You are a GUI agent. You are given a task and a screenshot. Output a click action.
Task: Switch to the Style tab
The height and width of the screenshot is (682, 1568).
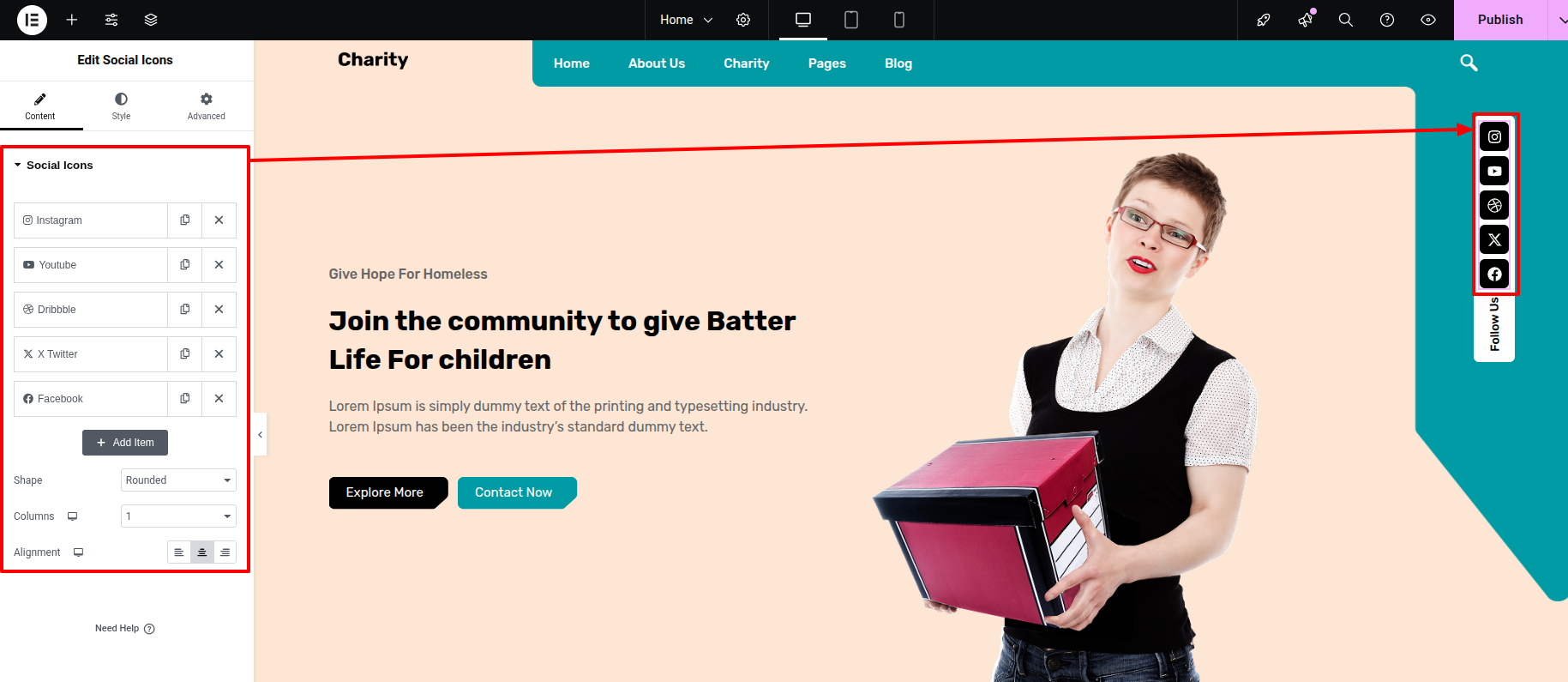(122, 106)
